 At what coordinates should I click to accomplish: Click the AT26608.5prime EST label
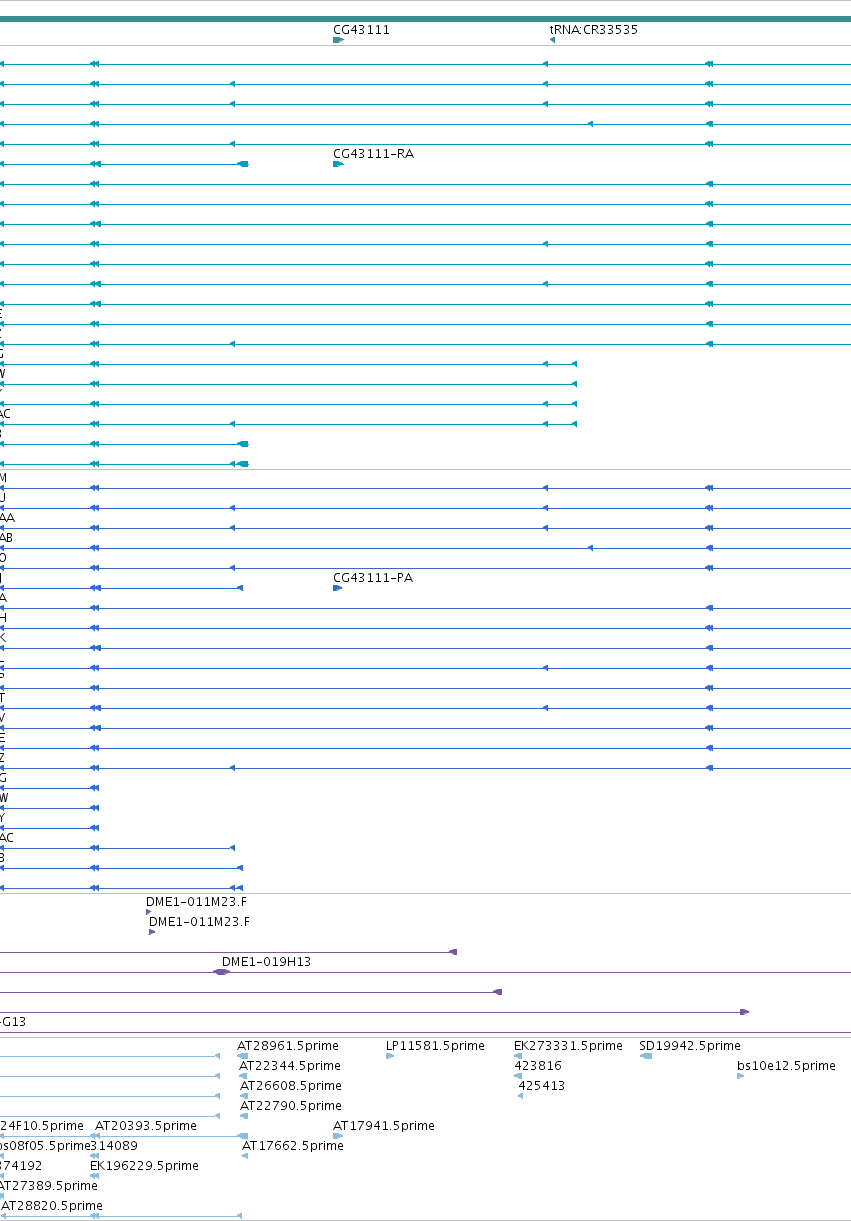pyautogui.click(x=290, y=1086)
